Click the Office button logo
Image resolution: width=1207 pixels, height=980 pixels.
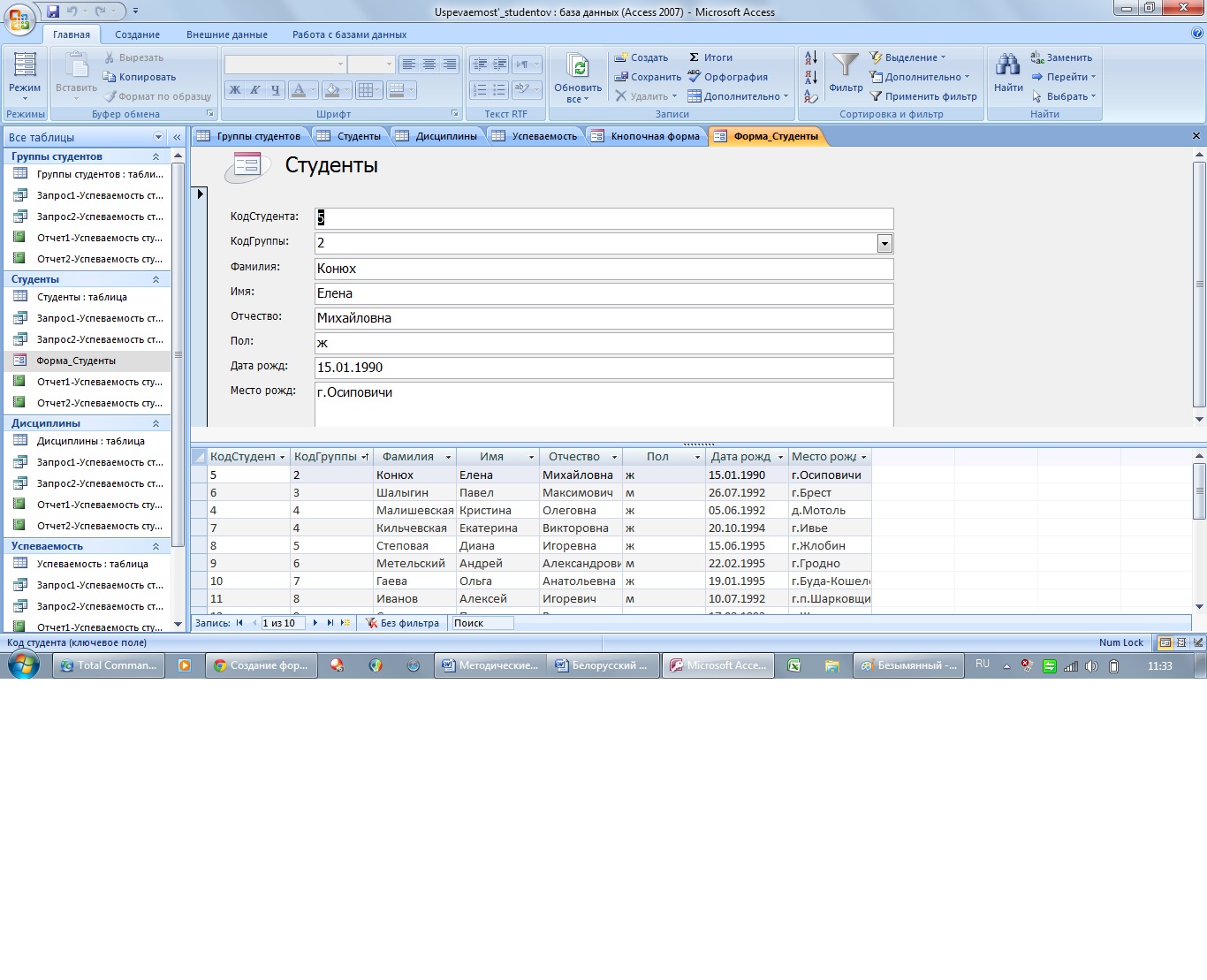tap(19, 19)
